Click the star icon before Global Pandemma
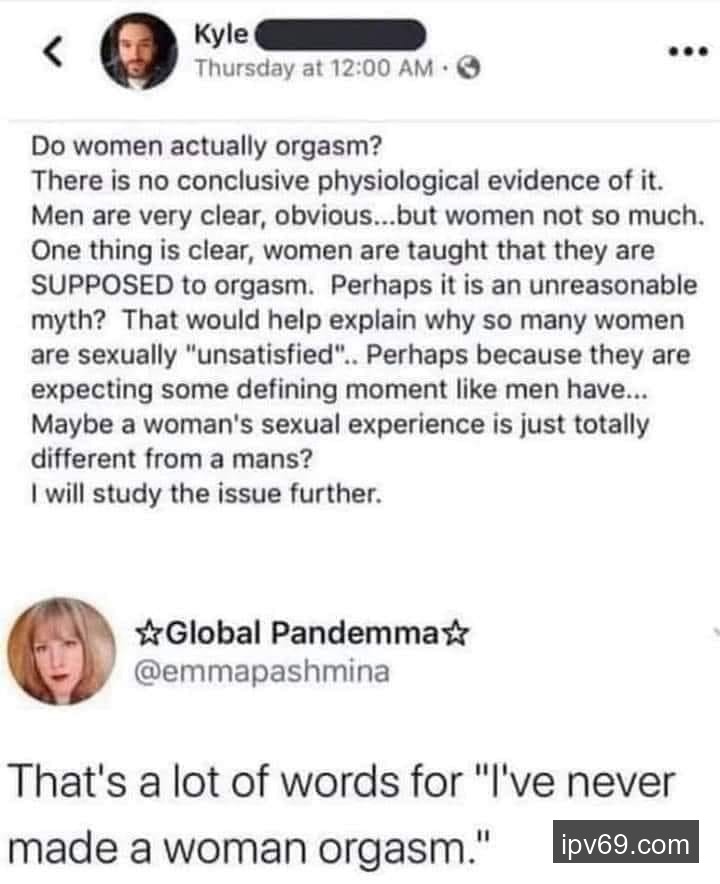 click(x=146, y=632)
